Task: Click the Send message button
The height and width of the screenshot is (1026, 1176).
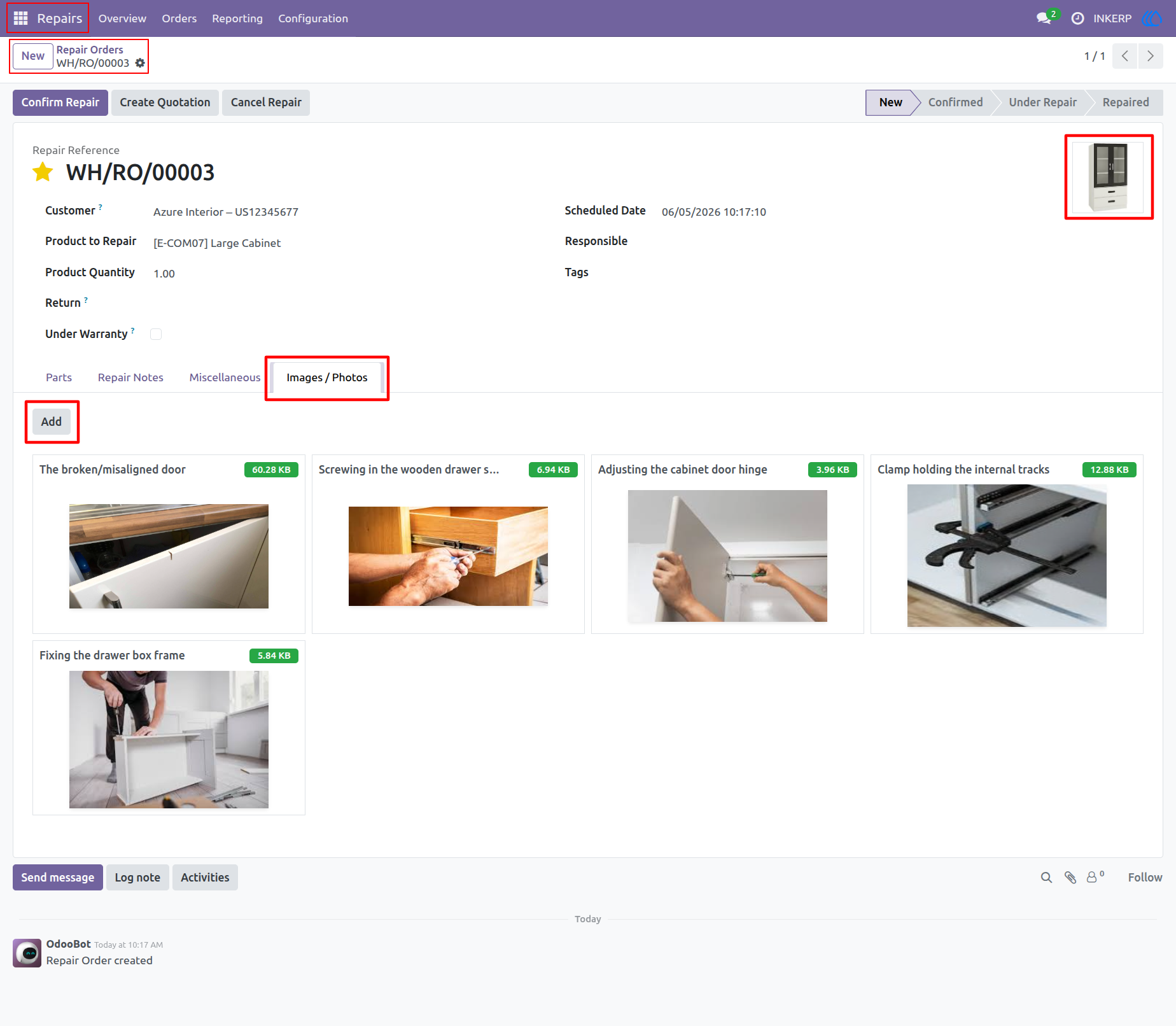Action: (x=58, y=878)
